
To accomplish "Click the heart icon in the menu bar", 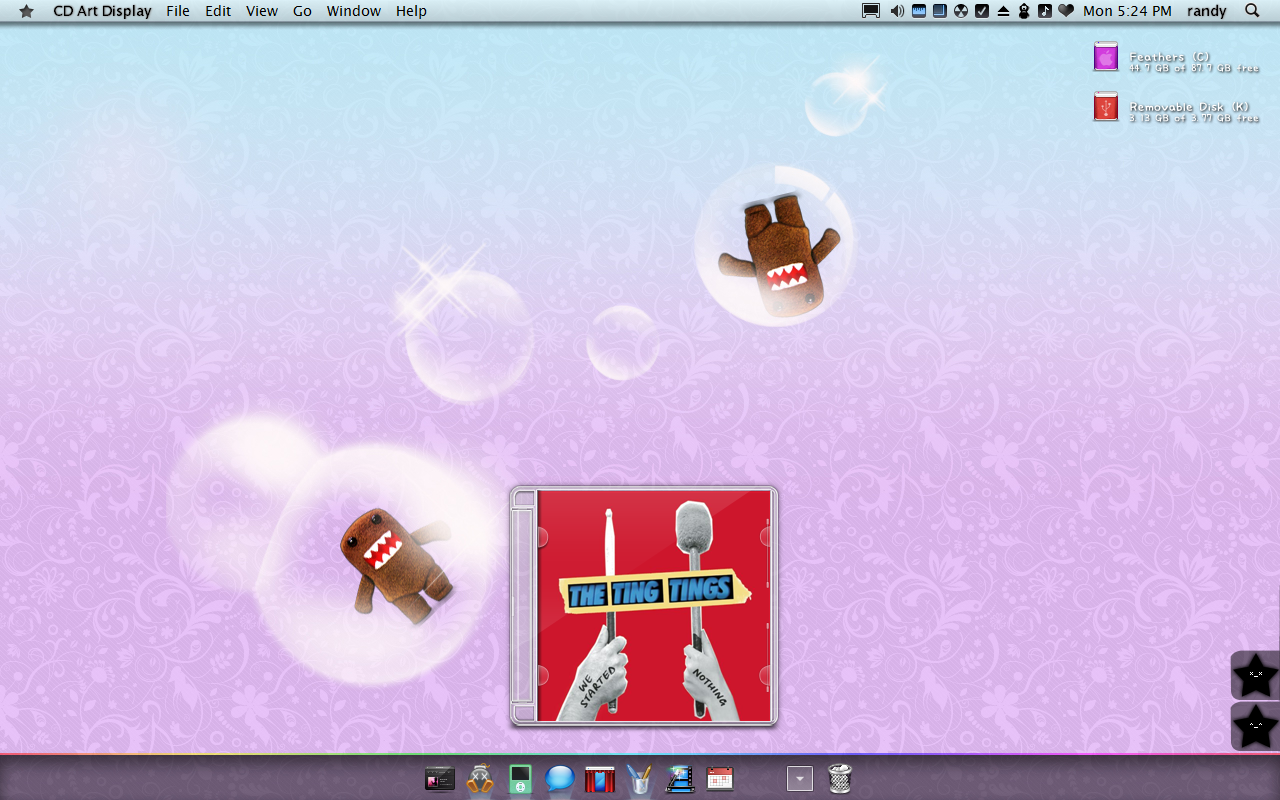I will click(1066, 11).
